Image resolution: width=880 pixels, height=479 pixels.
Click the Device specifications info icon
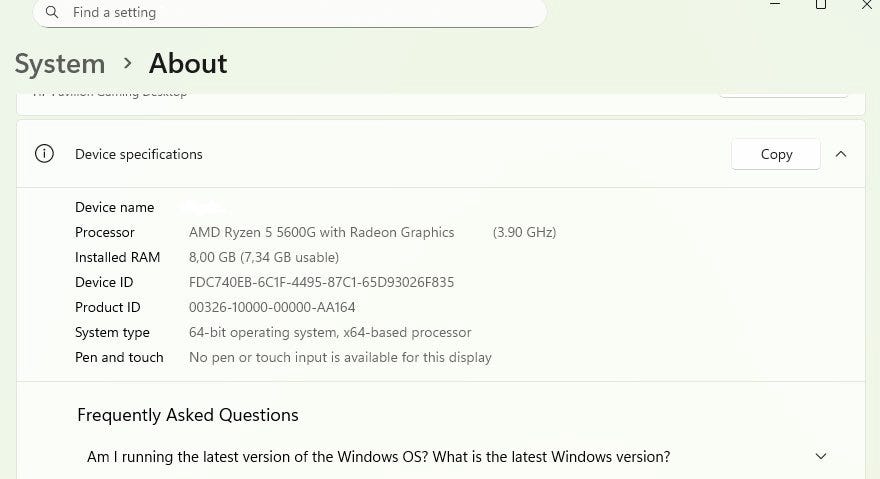44,154
